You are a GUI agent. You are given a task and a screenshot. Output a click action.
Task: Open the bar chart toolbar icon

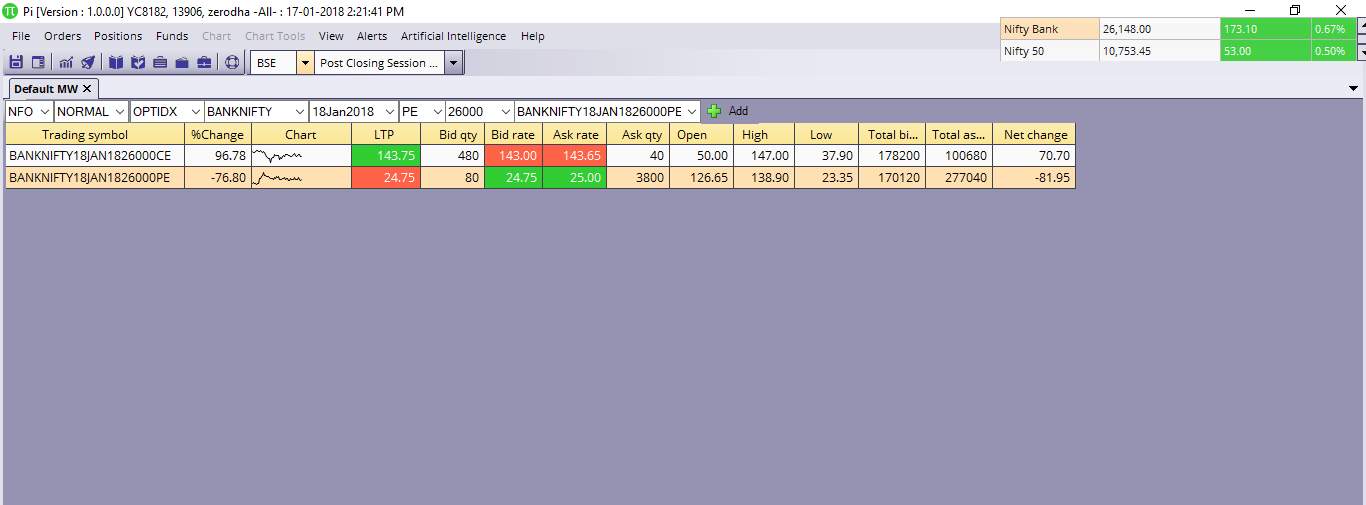[66, 63]
